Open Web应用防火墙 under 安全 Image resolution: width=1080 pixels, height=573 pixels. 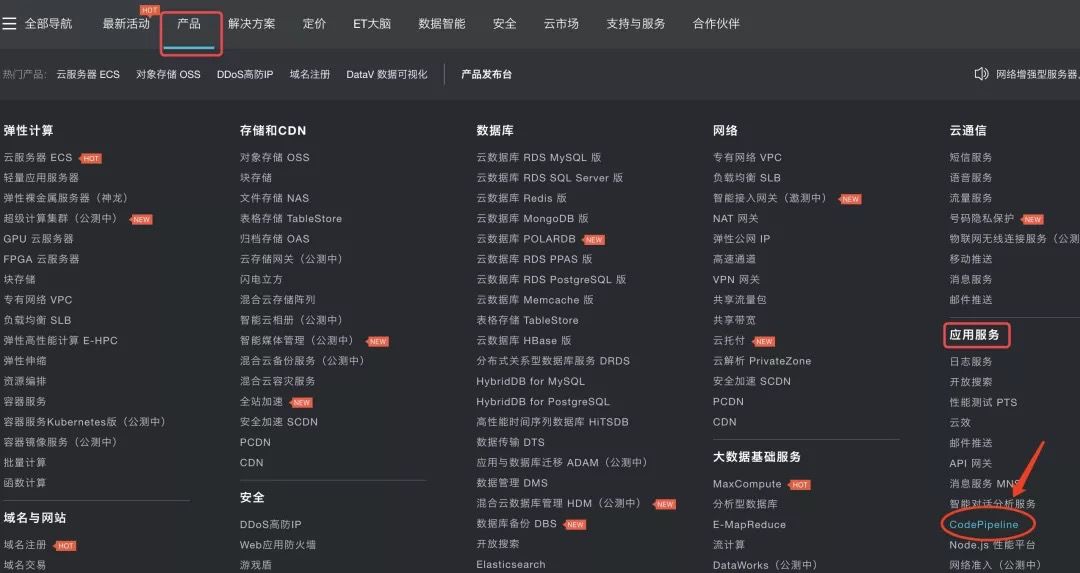point(278,544)
